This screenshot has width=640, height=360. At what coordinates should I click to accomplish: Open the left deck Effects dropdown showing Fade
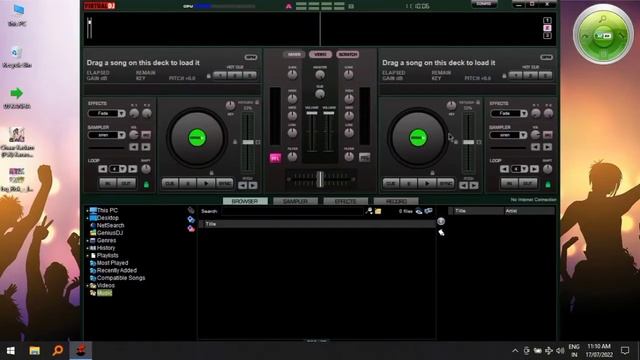[x=122, y=113]
